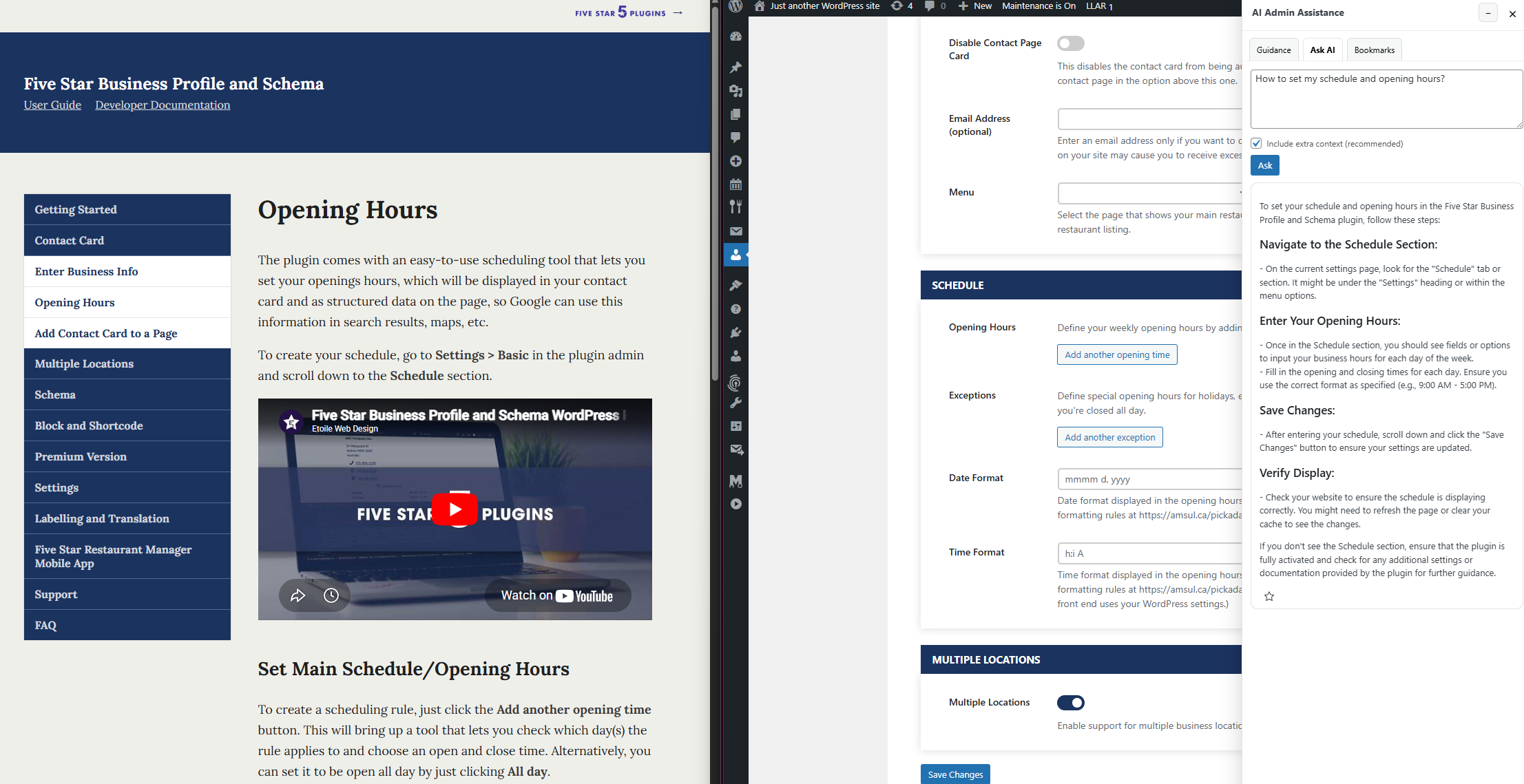Image resolution: width=1524 pixels, height=784 pixels.
Task: Open the question mark icon in sidebar
Action: click(735, 309)
